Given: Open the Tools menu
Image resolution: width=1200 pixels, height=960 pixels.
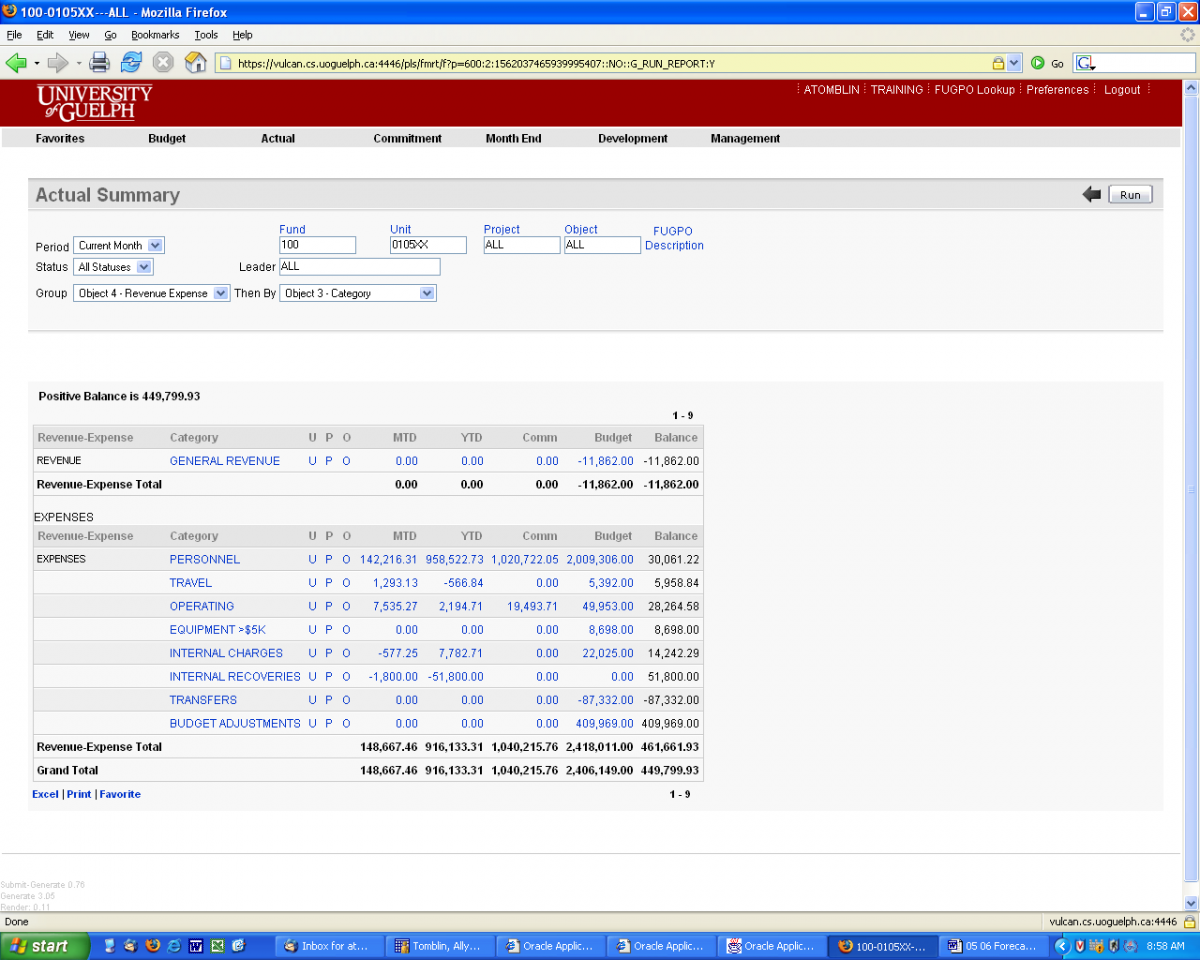Looking at the screenshot, I should pos(206,35).
